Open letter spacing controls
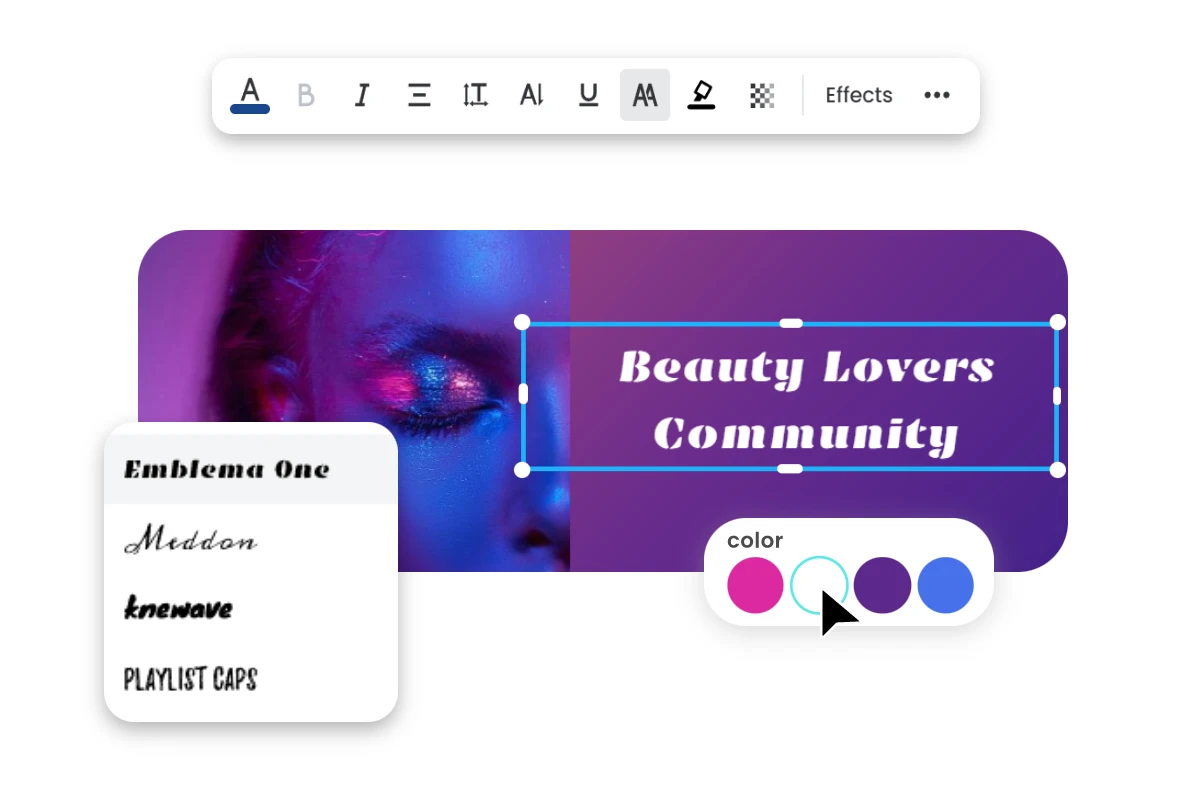 531,95
